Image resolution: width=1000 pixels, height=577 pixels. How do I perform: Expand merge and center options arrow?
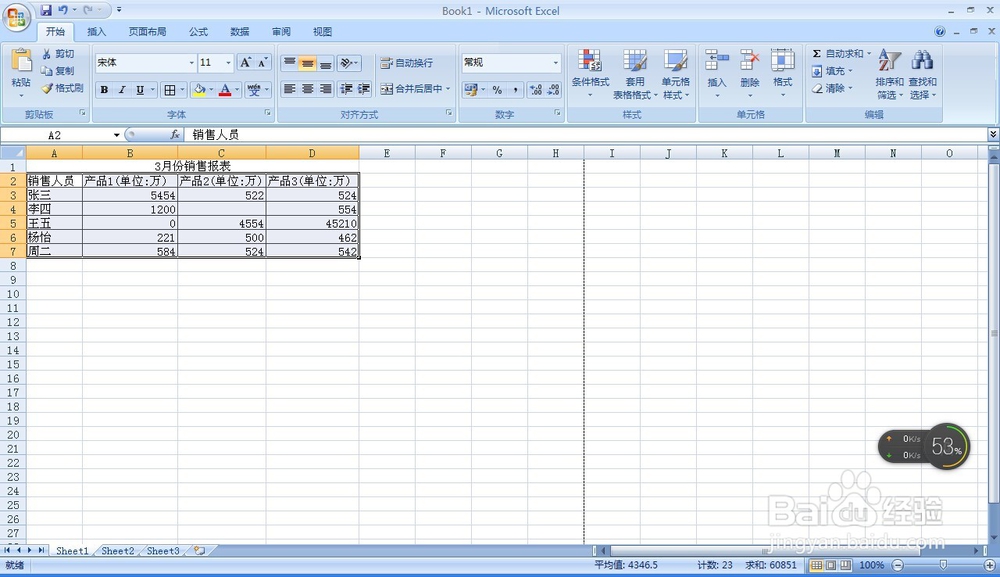448,89
